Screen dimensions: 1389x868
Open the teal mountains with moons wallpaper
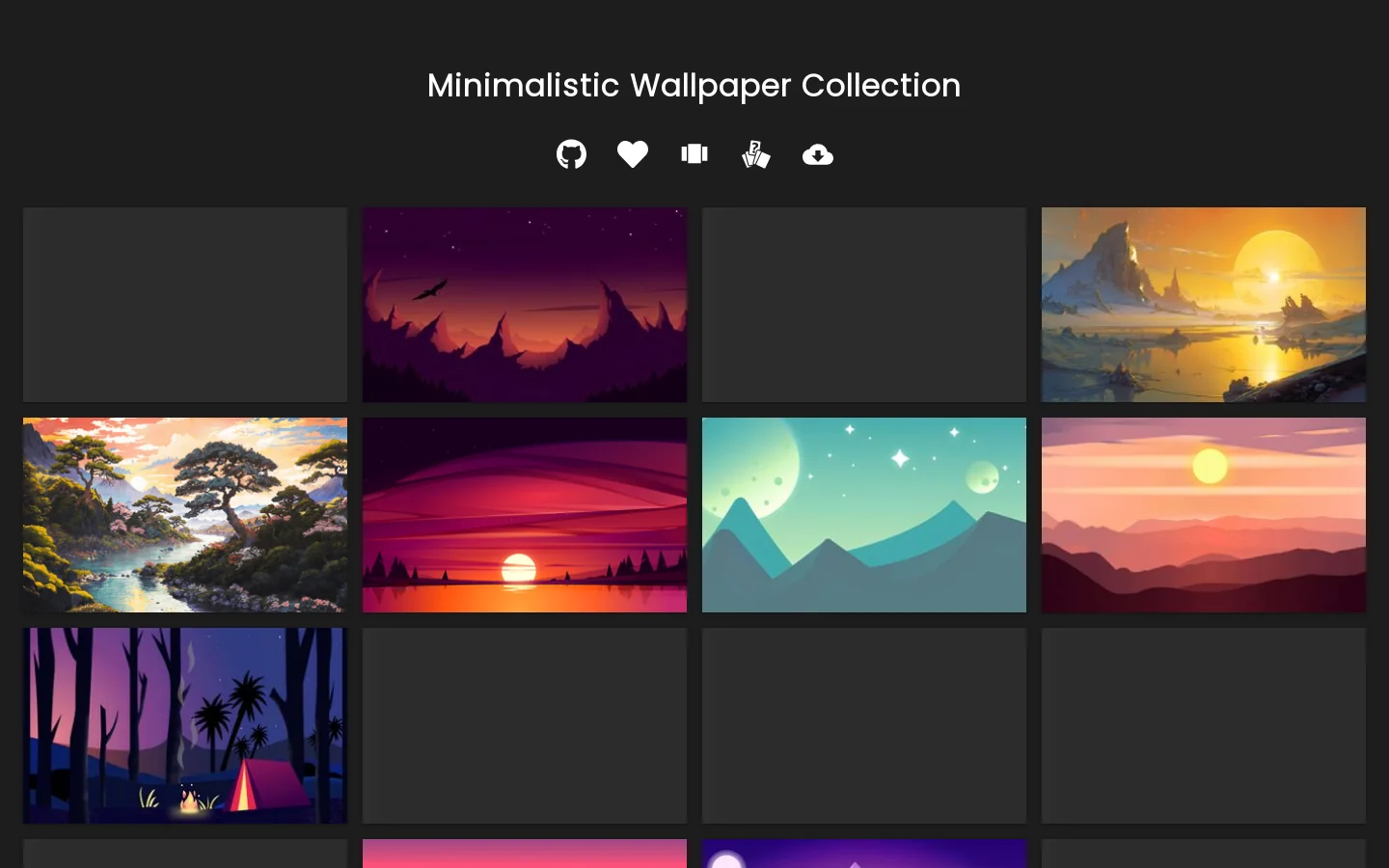864,515
